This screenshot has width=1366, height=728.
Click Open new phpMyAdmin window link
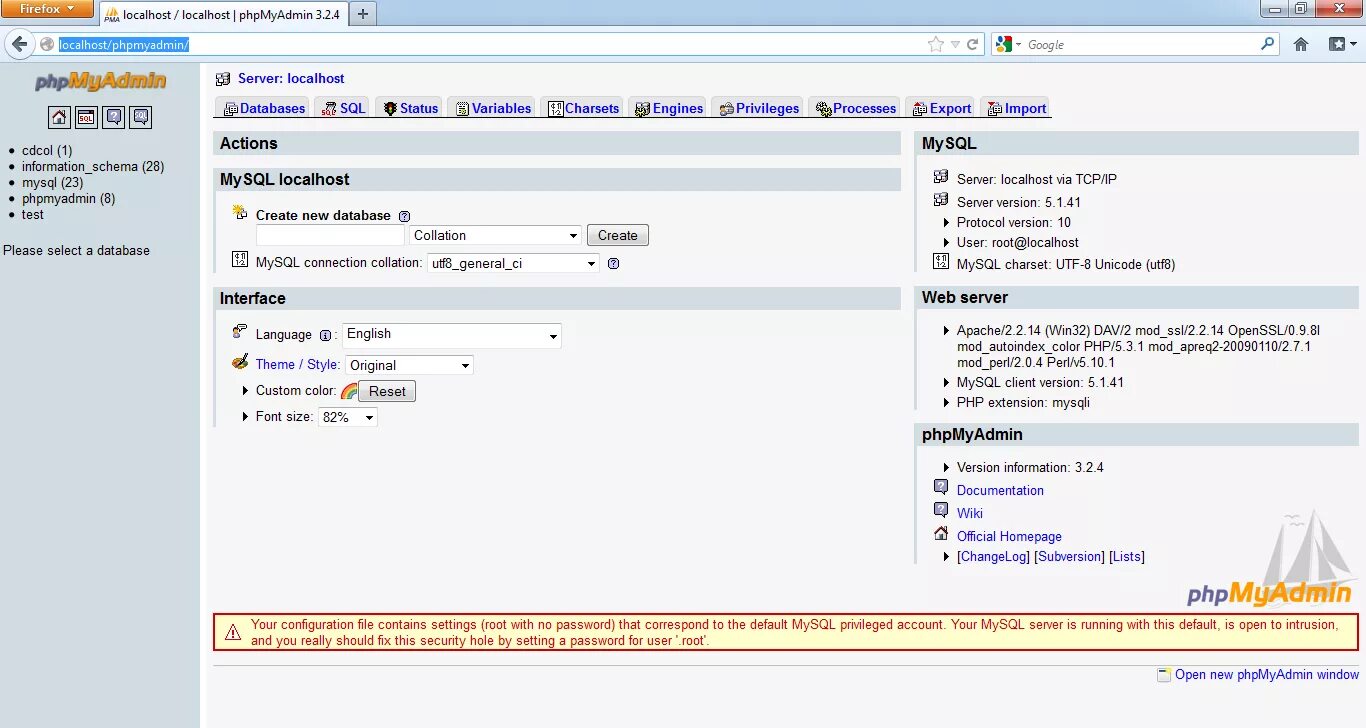pos(1267,675)
